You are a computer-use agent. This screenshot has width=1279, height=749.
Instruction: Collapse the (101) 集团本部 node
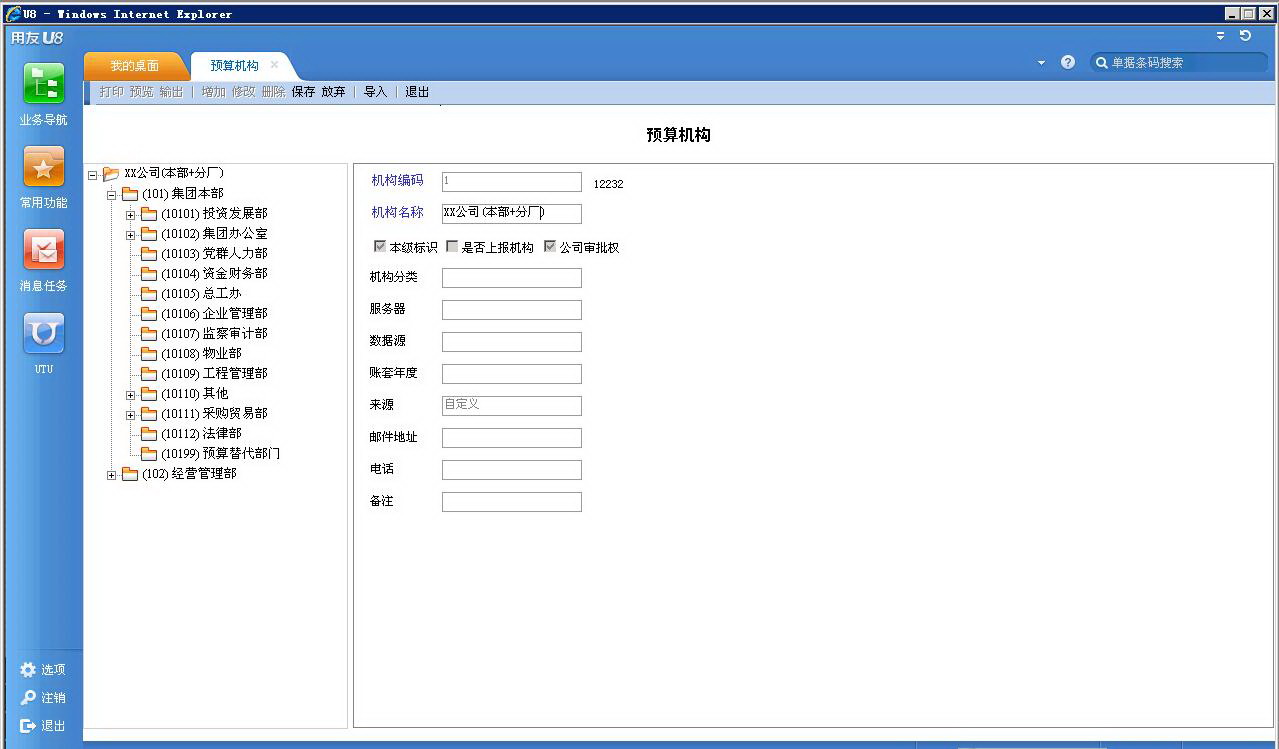tap(112, 195)
